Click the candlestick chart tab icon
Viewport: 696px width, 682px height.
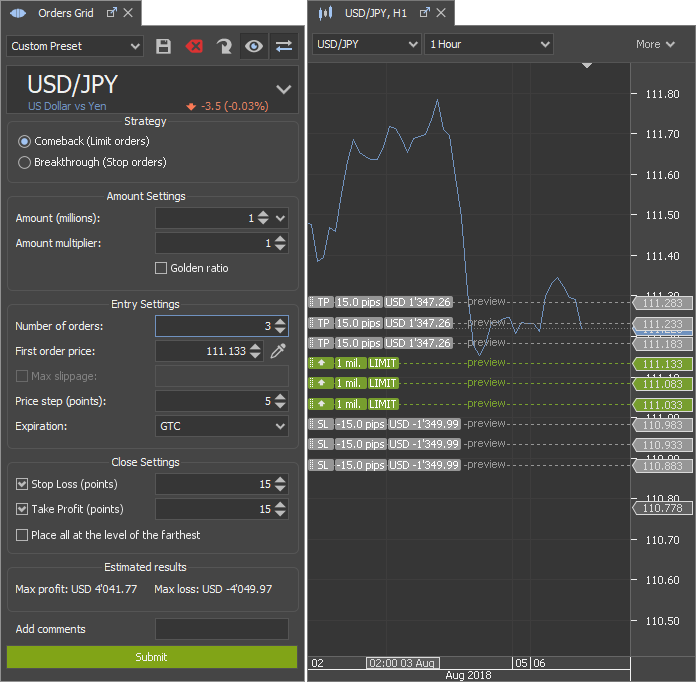[x=325, y=13]
